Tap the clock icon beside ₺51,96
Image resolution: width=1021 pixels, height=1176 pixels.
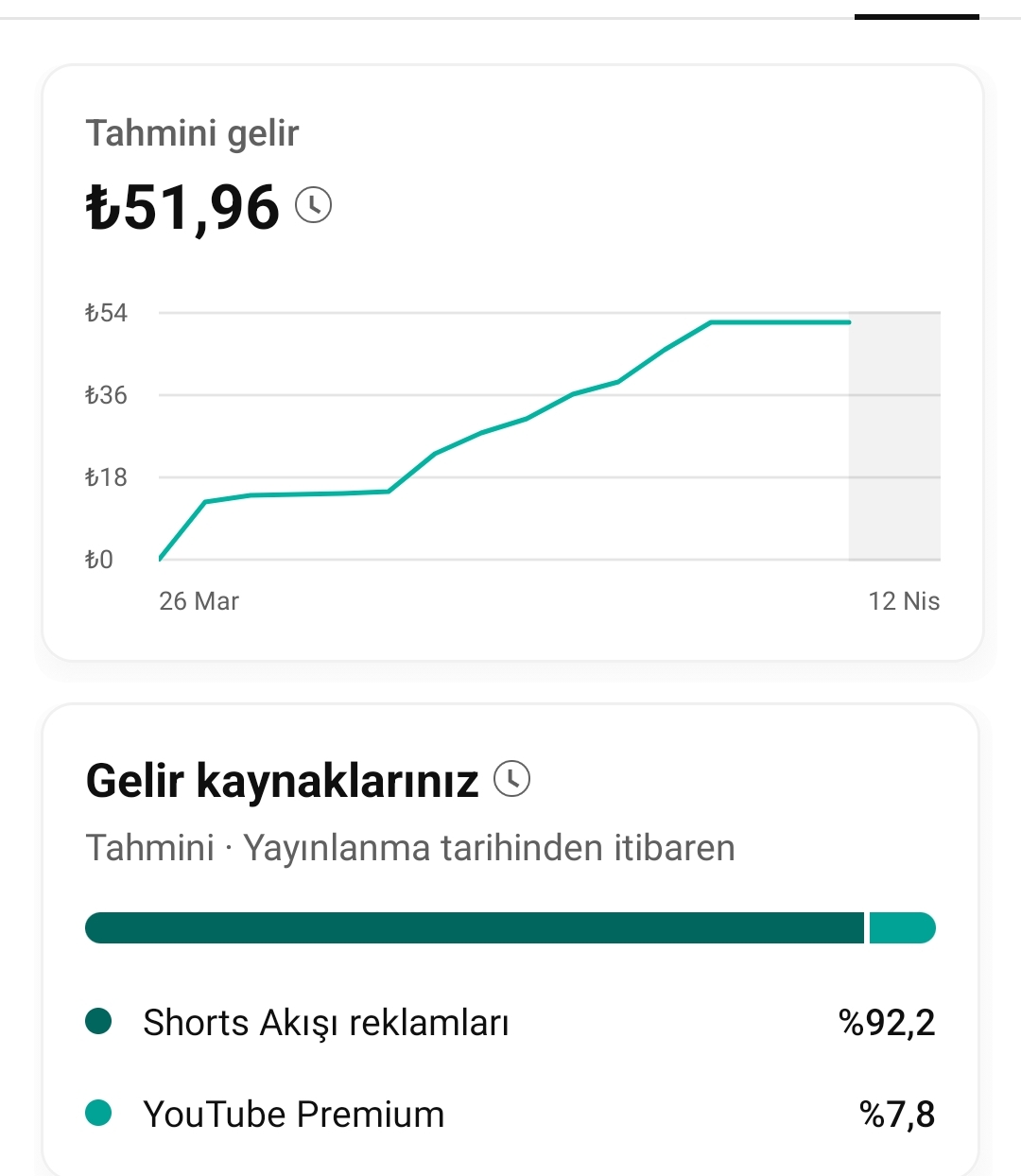314,205
